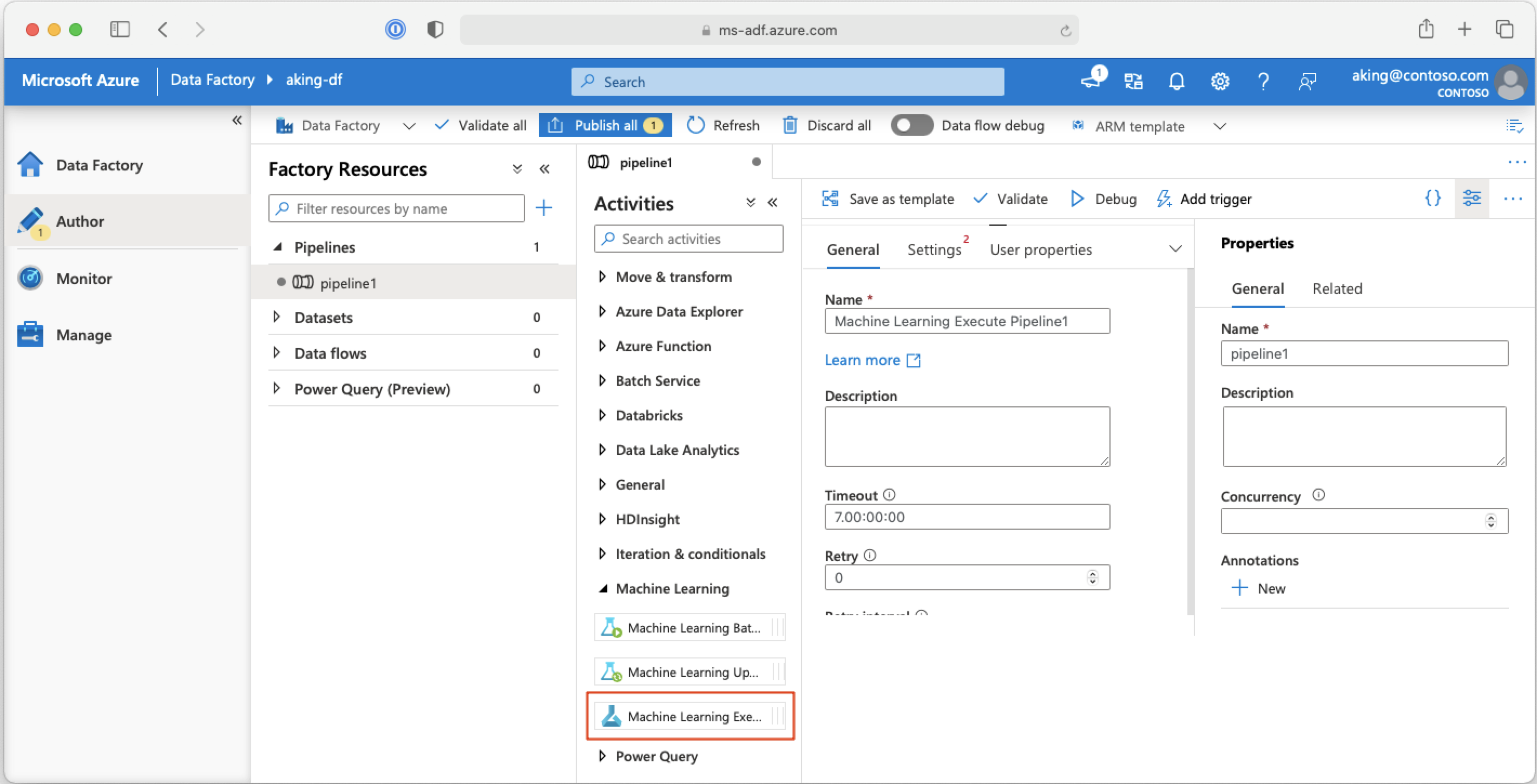The height and width of the screenshot is (784, 1537).
Task: Click the Timeout input field
Action: tap(966, 516)
